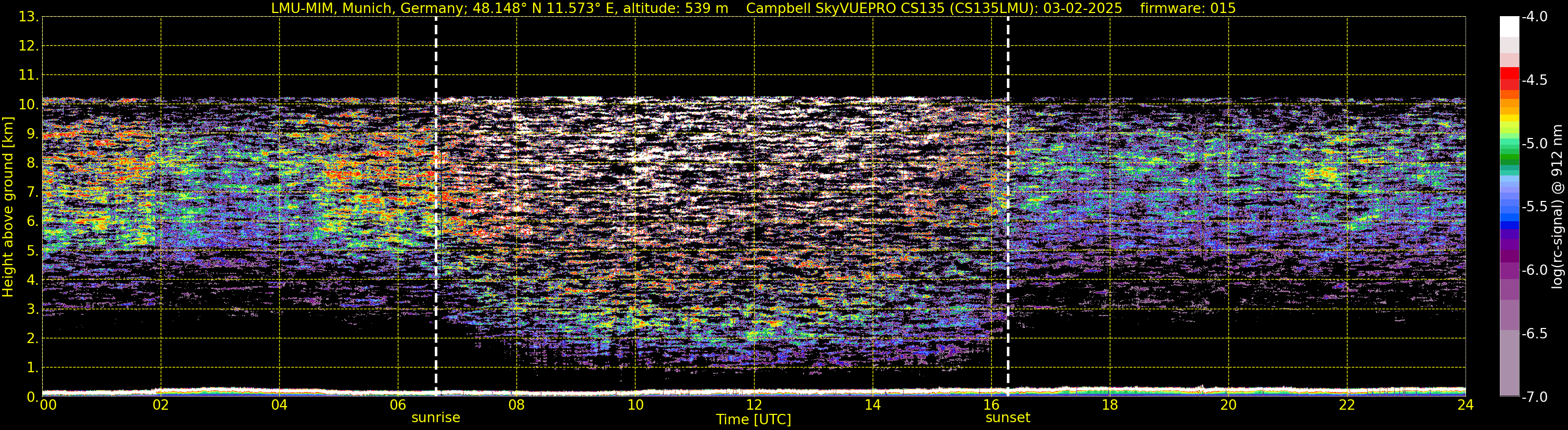1568x430 pixels.
Task: Click the 'firmware: 015' text in title
Action: (x=1187, y=8)
